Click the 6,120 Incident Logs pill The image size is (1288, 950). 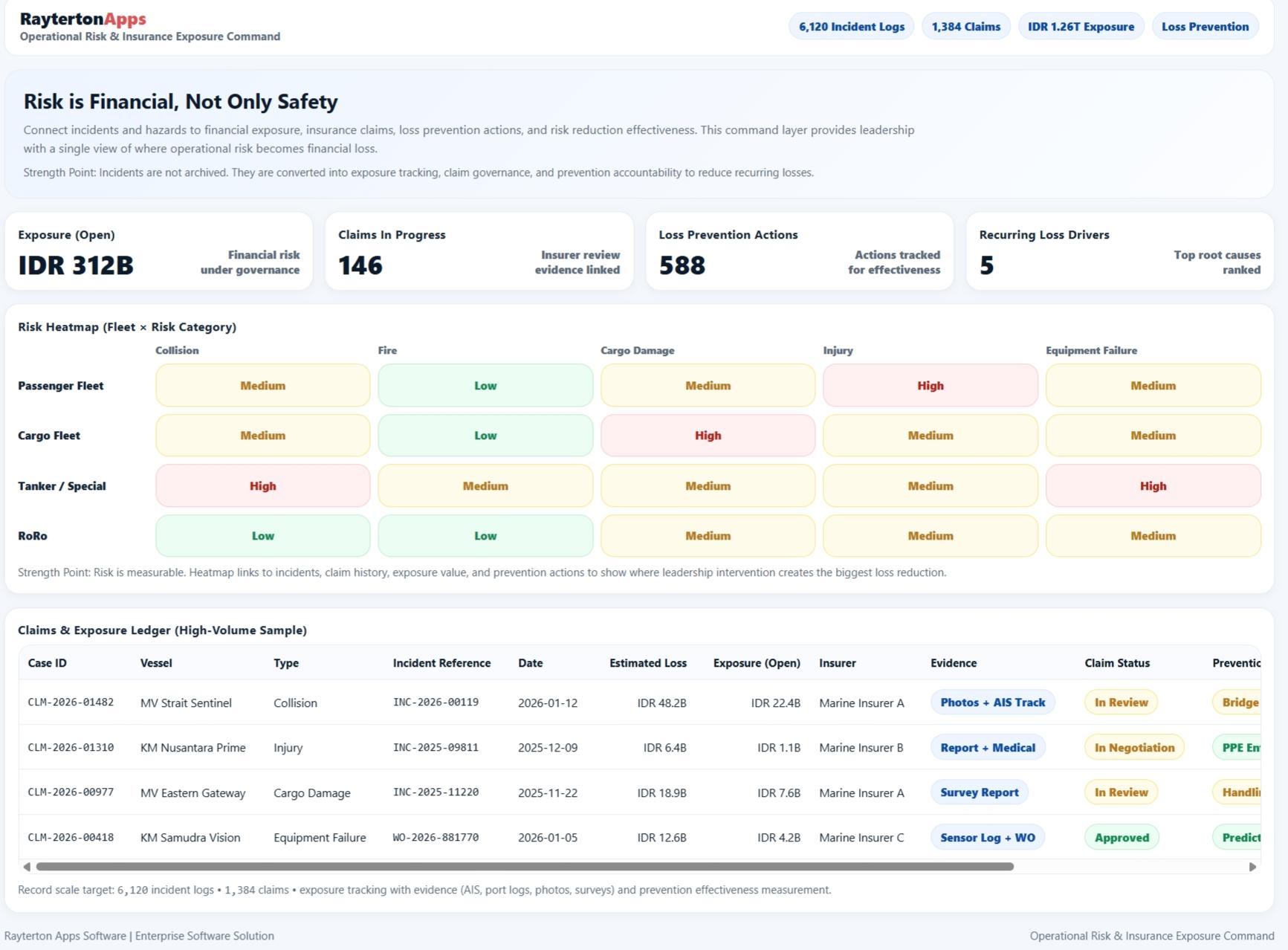851,27
